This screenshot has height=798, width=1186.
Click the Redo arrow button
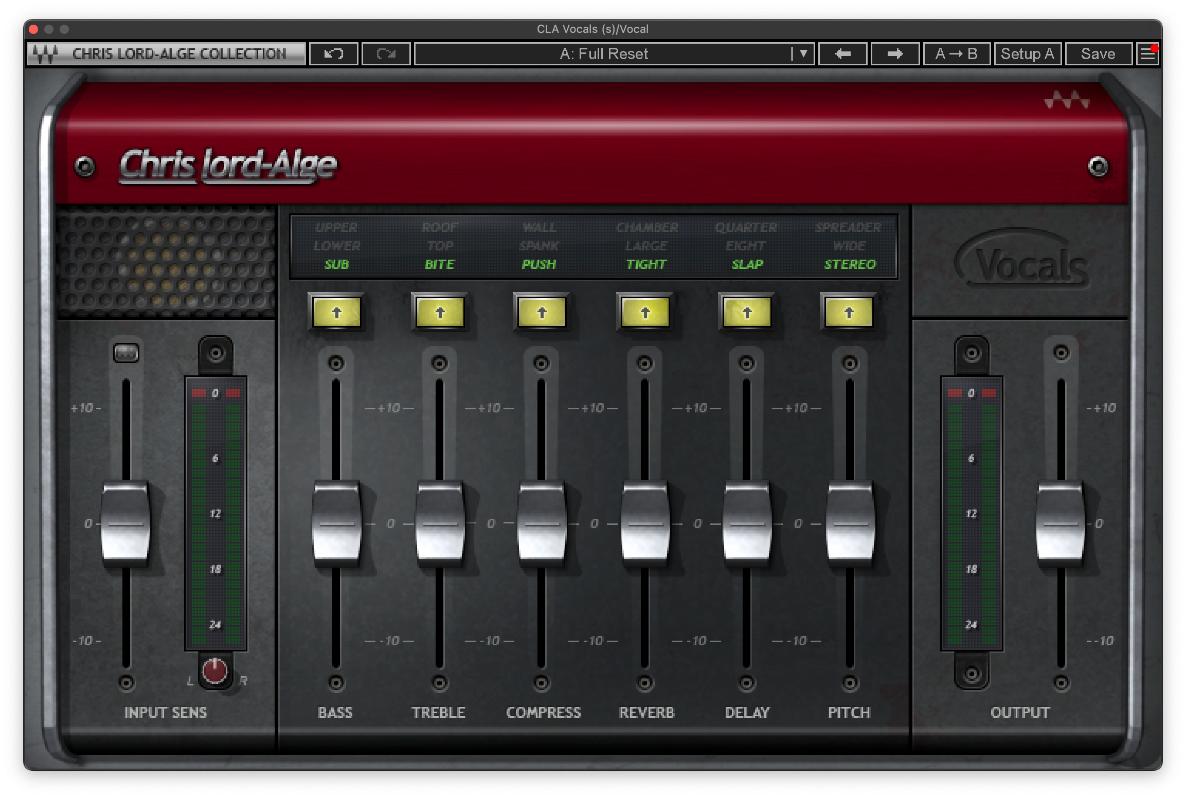386,54
